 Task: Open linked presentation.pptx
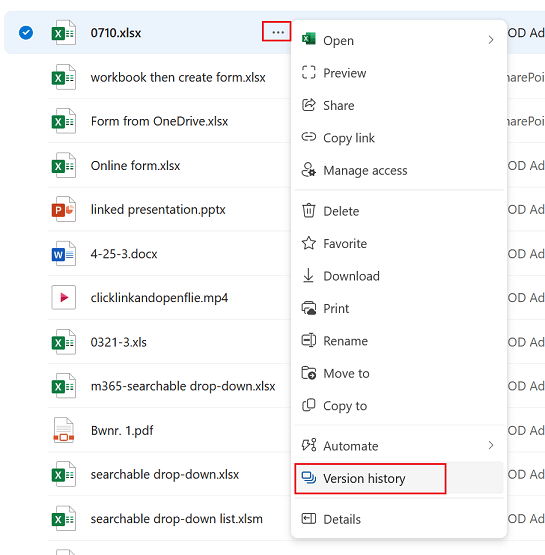click(158, 210)
